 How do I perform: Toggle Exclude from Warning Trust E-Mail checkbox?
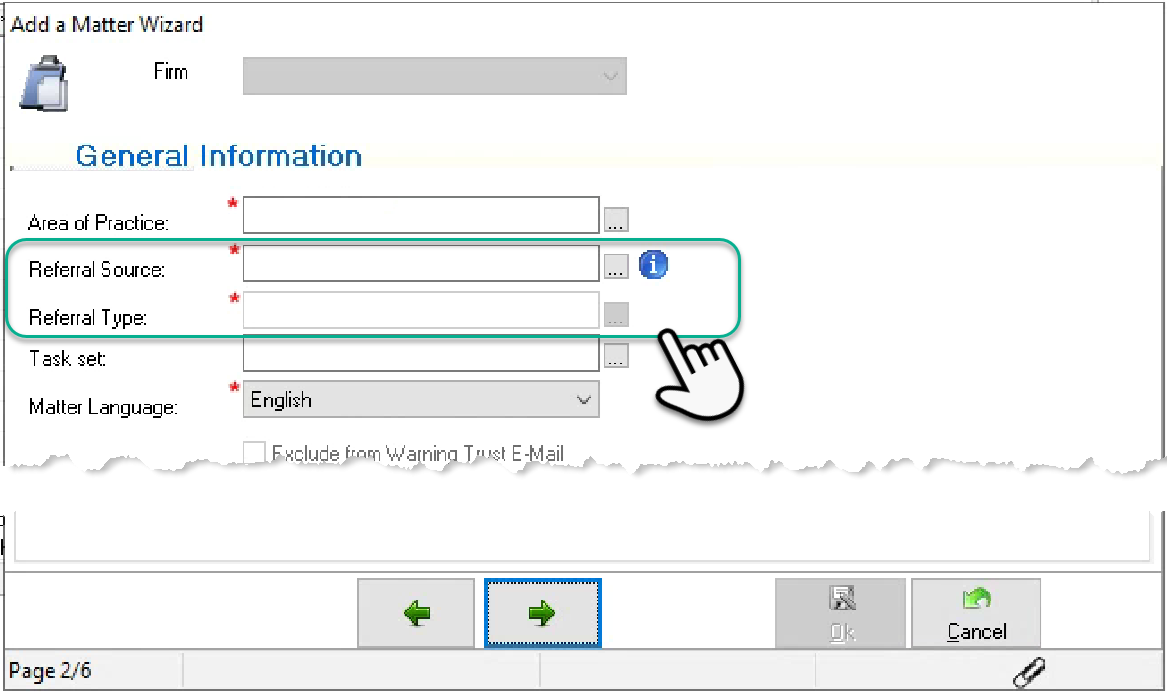coord(254,452)
